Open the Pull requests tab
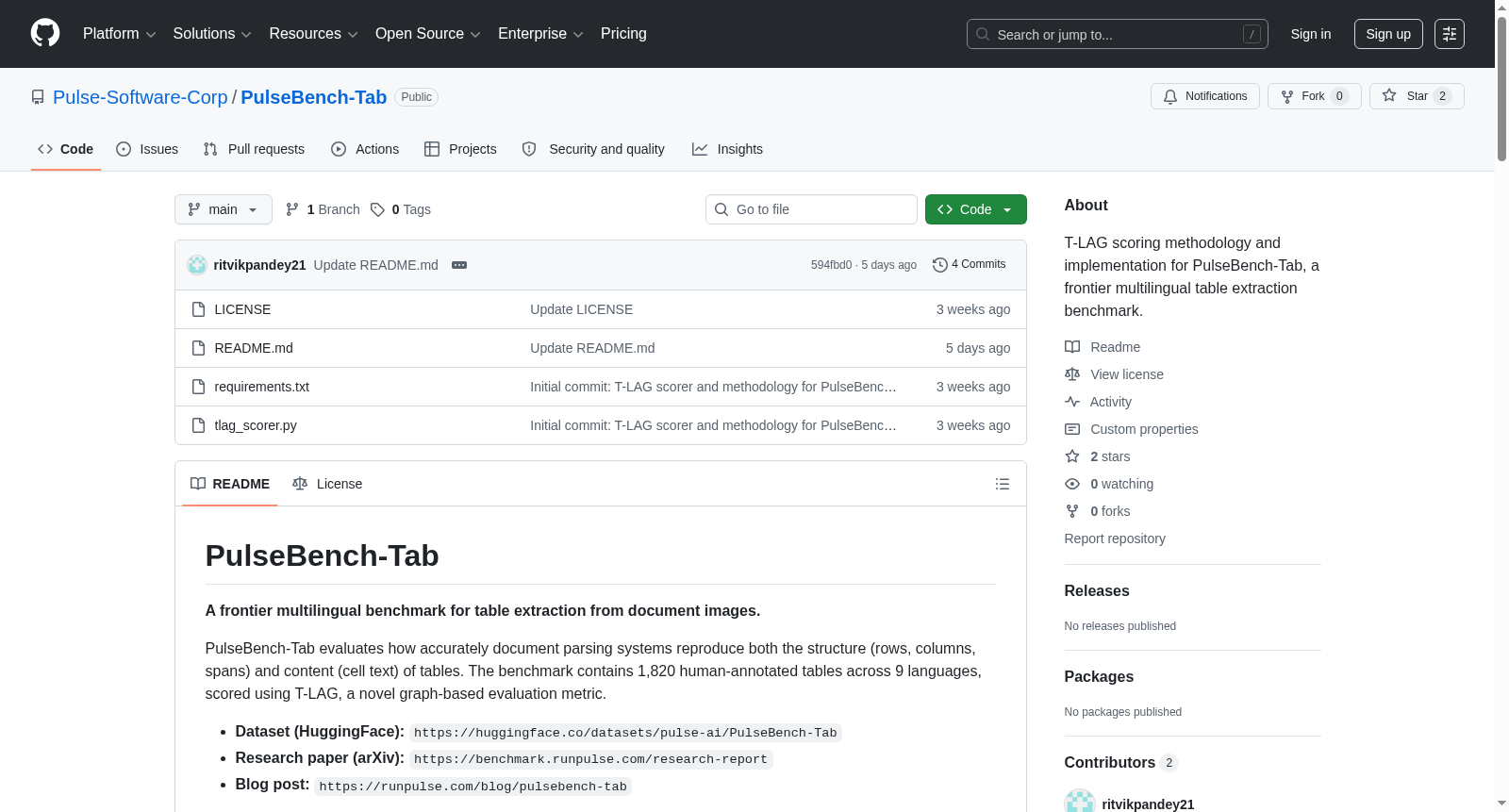 (254, 149)
